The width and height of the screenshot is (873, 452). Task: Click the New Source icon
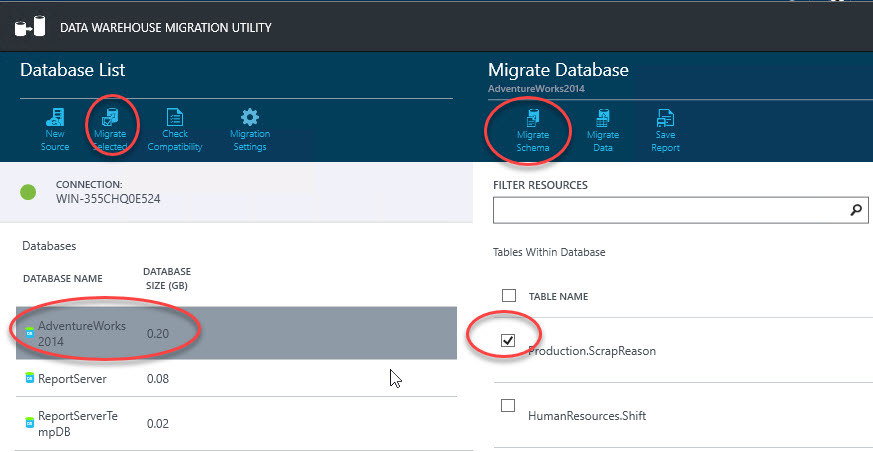coord(55,117)
